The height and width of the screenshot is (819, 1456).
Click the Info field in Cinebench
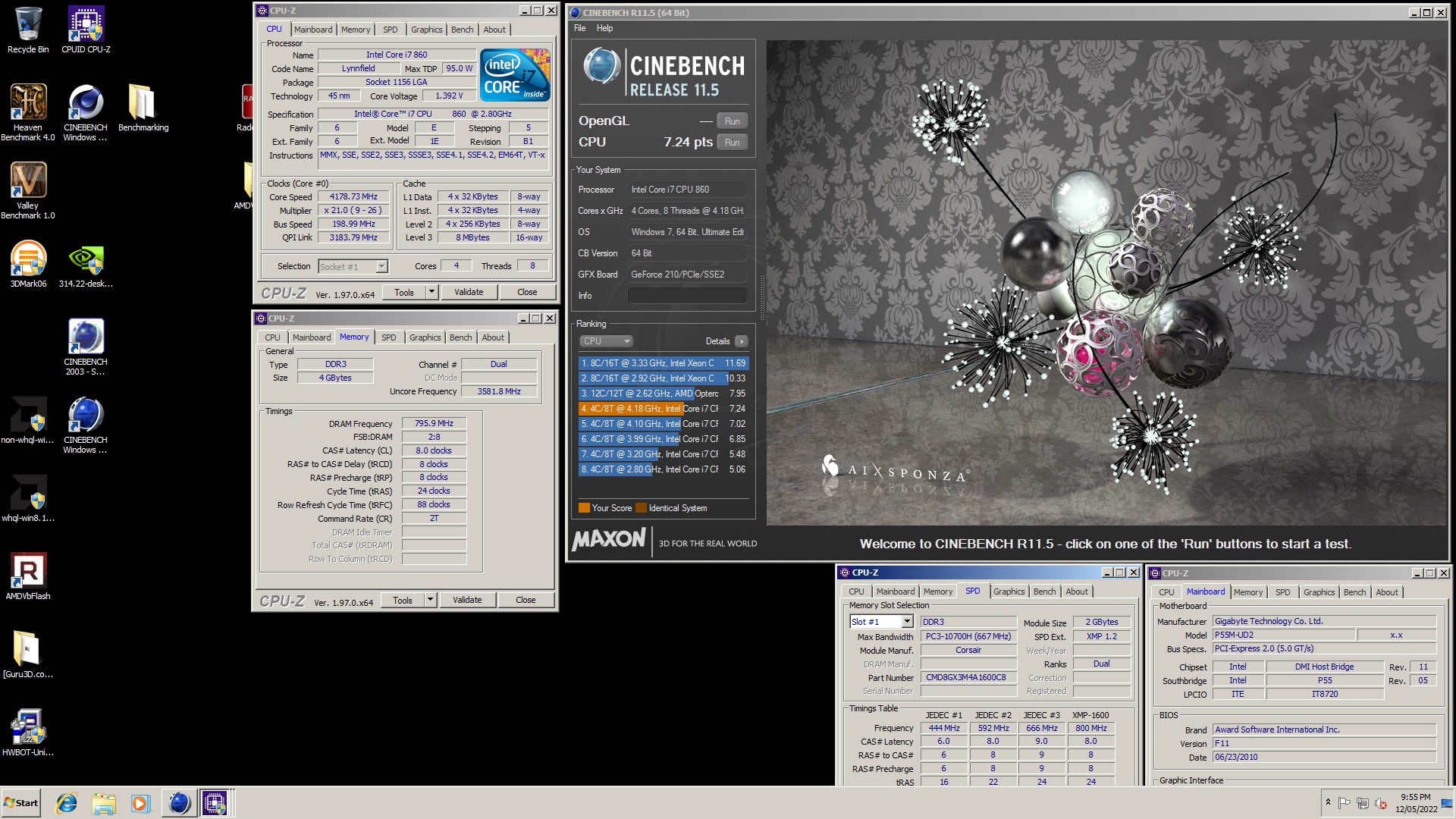(x=687, y=296)
